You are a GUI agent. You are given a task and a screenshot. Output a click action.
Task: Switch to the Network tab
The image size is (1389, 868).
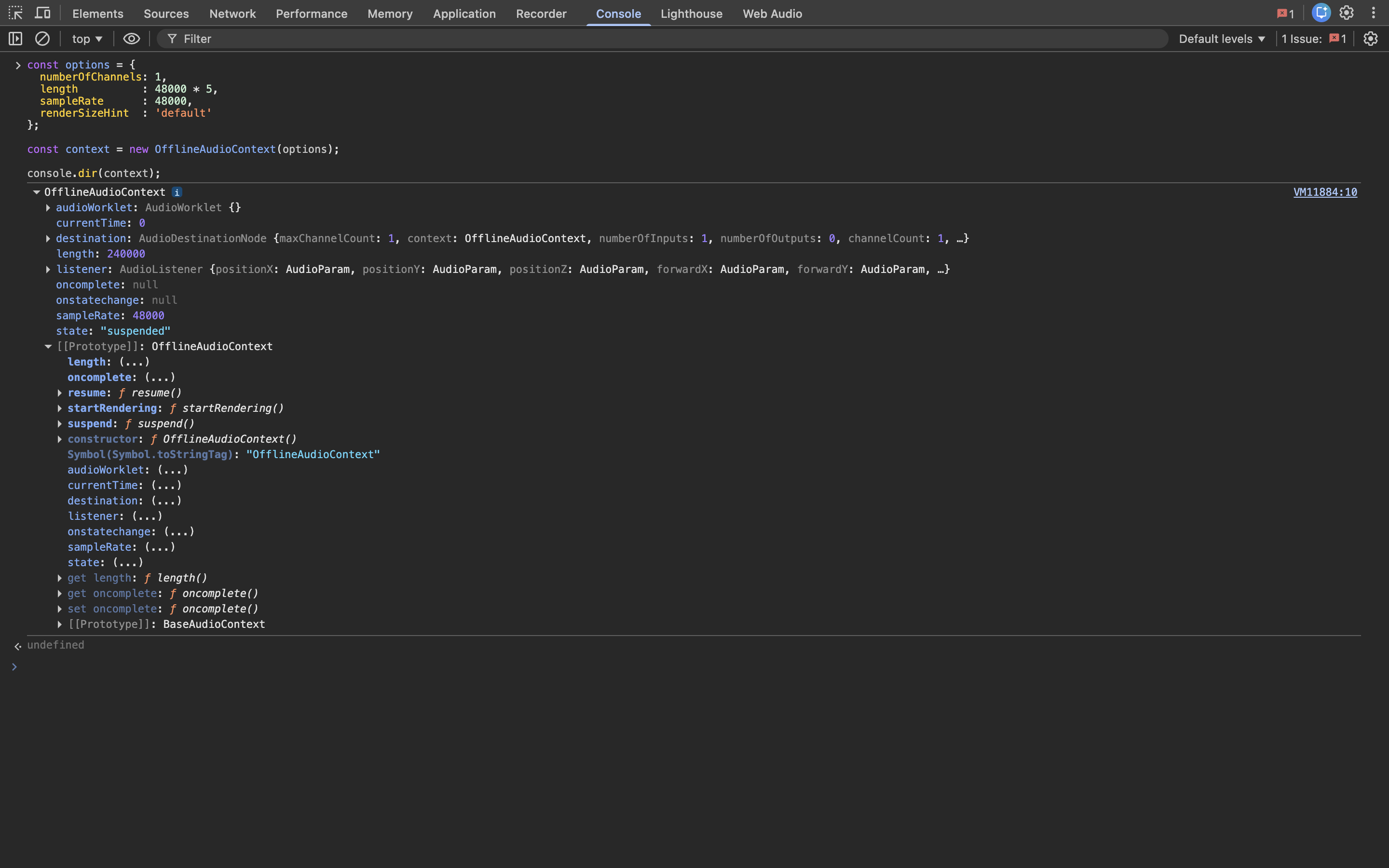tap(232, 14)
